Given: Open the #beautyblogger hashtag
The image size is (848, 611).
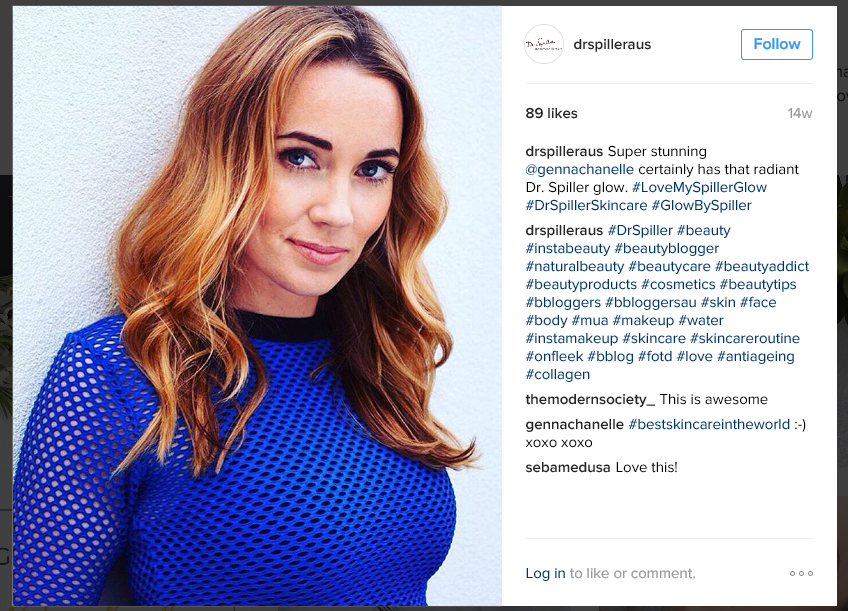Looking at the screenshot, I should [x=667, y=248].
